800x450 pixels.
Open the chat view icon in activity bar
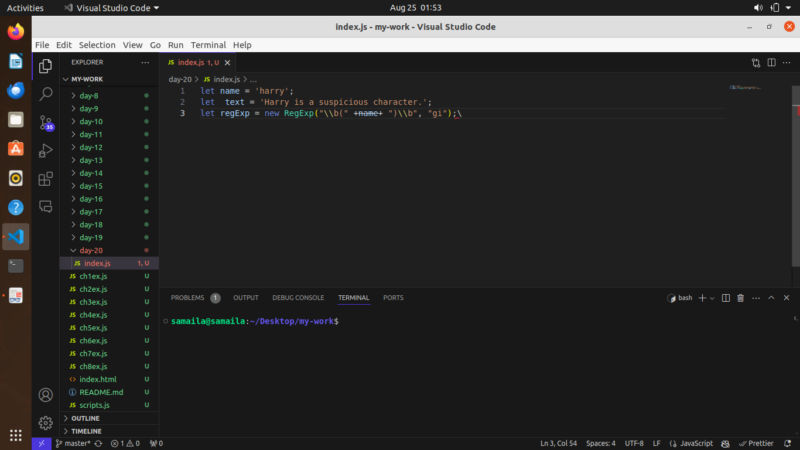45,207
